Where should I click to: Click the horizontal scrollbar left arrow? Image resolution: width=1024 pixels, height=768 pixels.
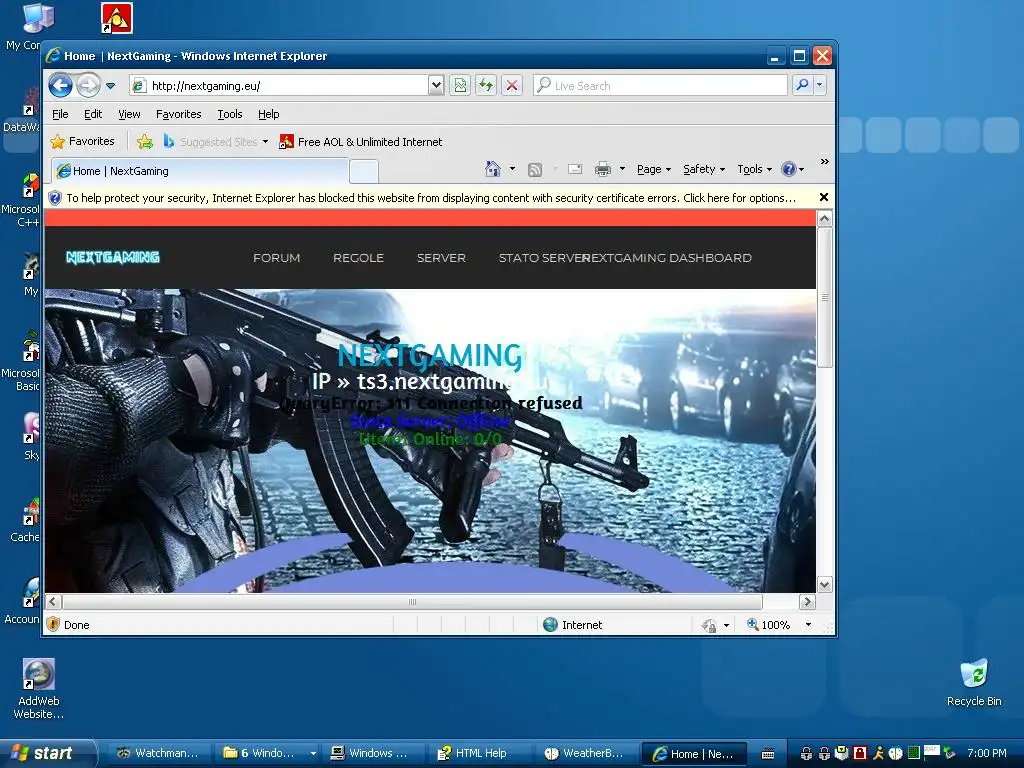[x=54, y=601]
